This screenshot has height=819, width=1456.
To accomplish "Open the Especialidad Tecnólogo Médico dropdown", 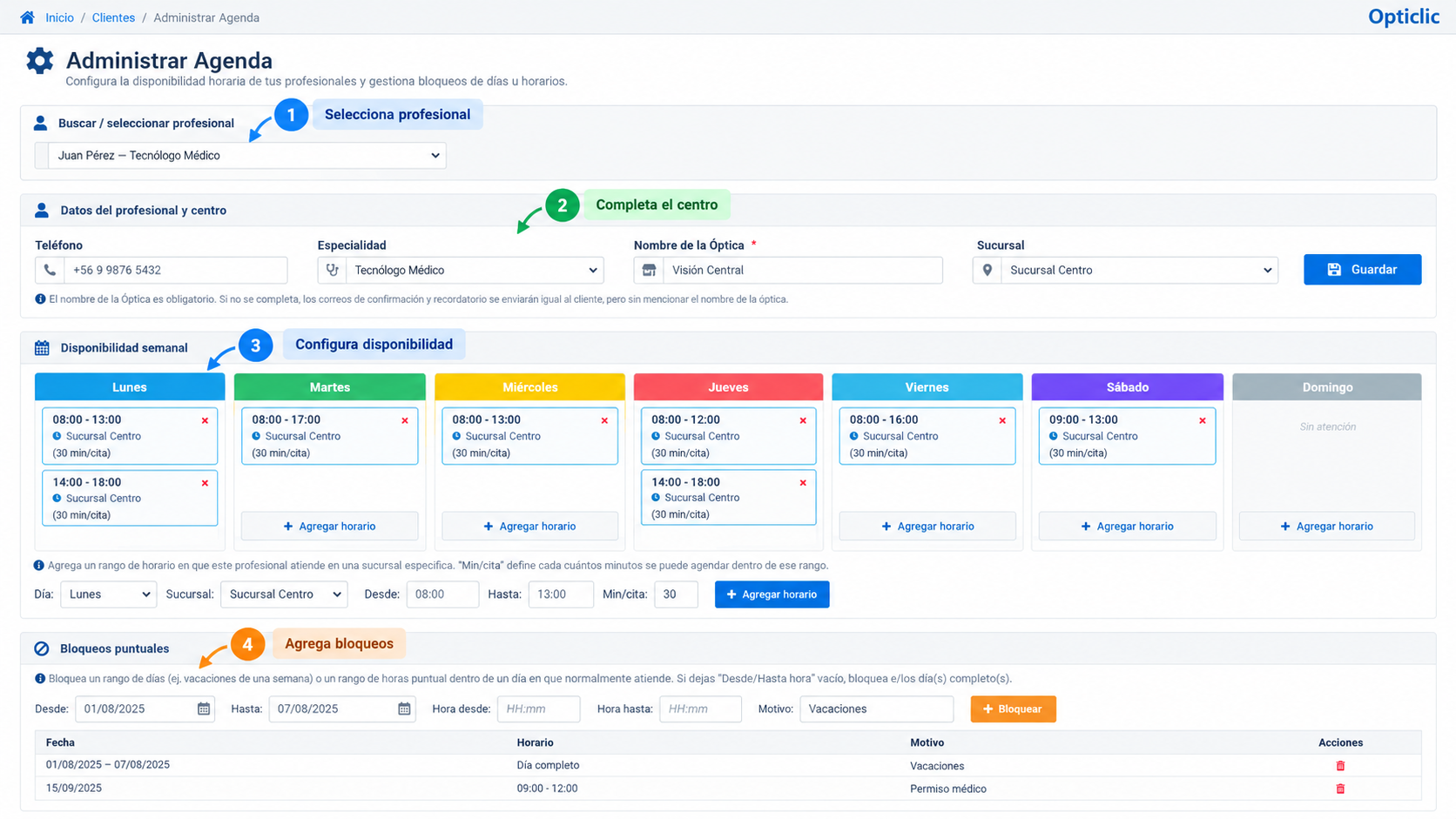I will coord(475,270).
